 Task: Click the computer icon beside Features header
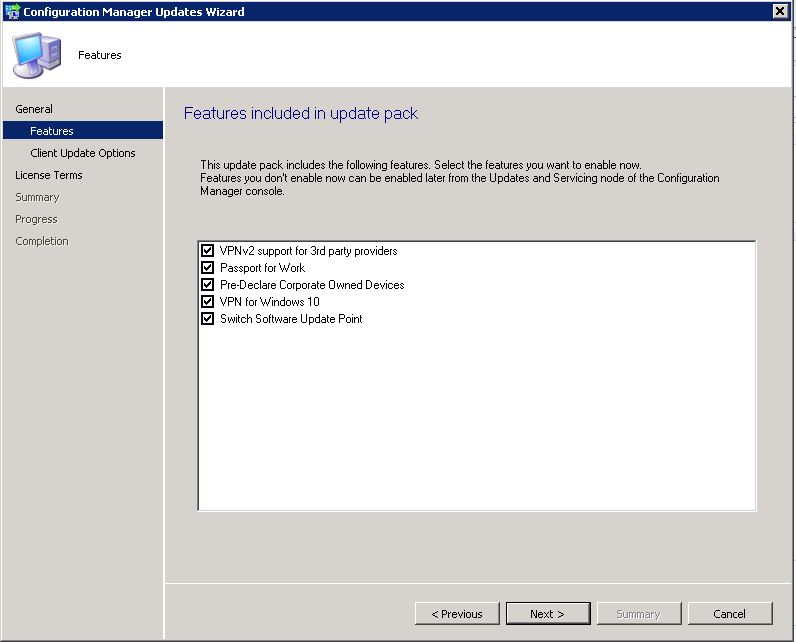(37, 55)
